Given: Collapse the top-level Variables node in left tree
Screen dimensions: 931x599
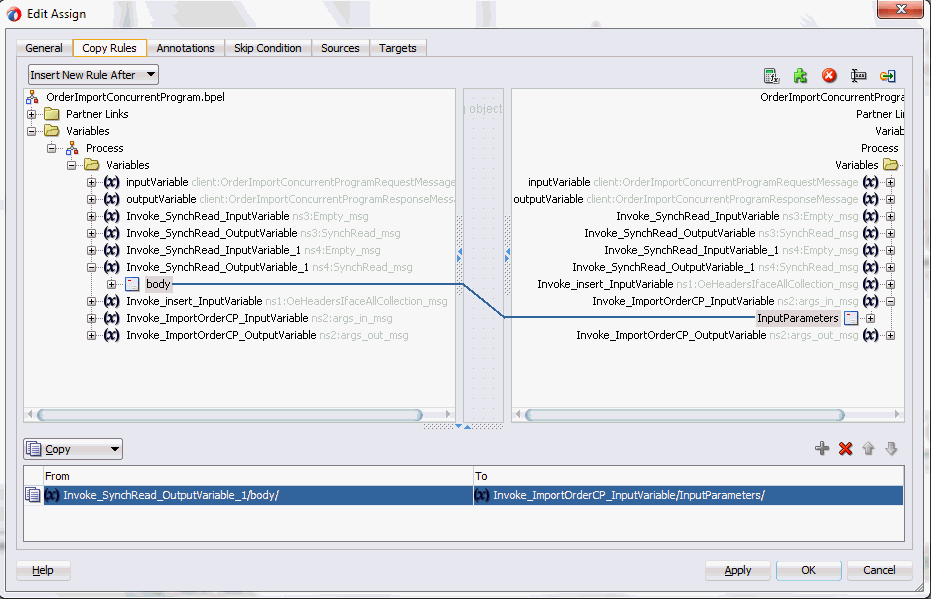Looking at the screenshot, I should pos(32,131).
